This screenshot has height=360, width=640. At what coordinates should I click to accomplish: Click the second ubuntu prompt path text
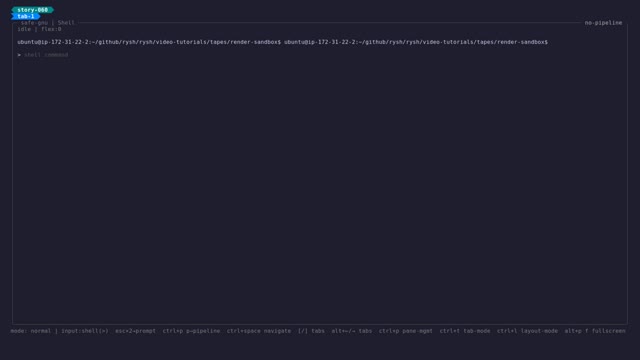click(x=416, y=42)
